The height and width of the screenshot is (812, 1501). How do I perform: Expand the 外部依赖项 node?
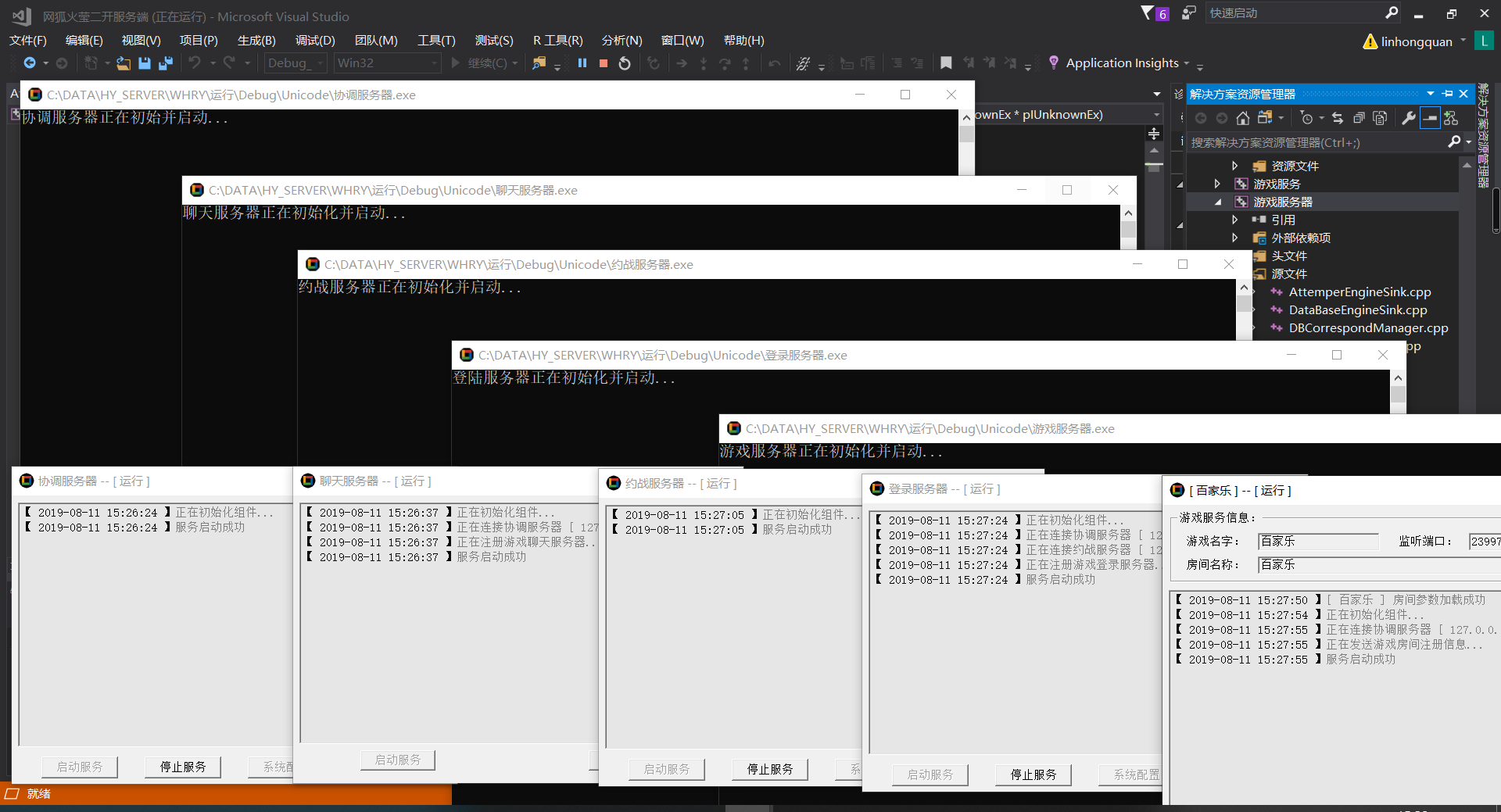tap(1234, 238)
